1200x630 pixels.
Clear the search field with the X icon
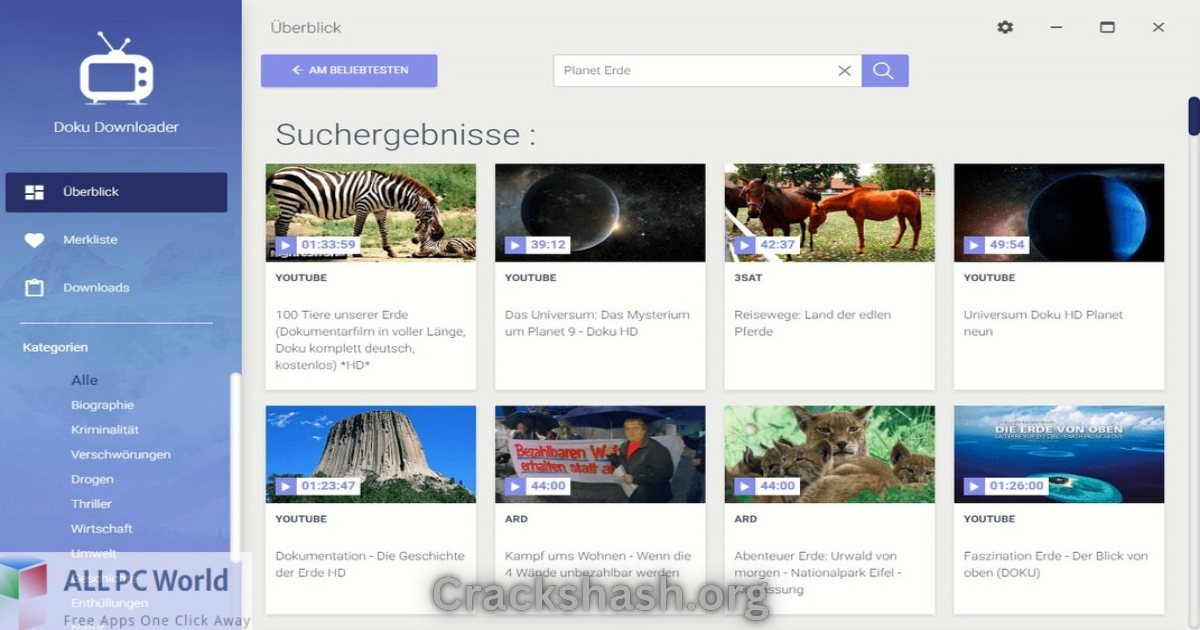pyautogui.click(x=844, y=71)
